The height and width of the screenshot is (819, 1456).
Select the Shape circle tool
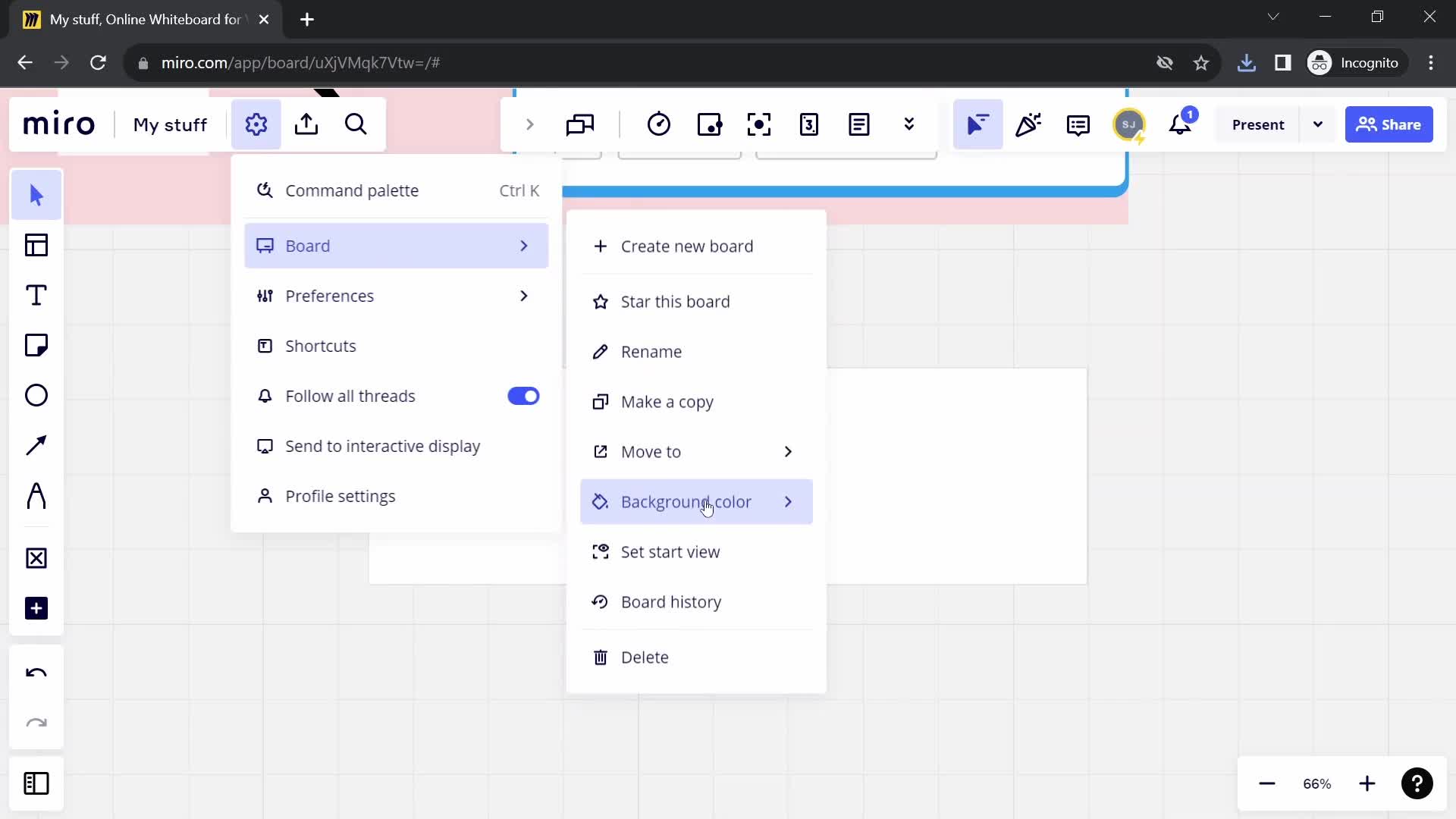point(36,395)
